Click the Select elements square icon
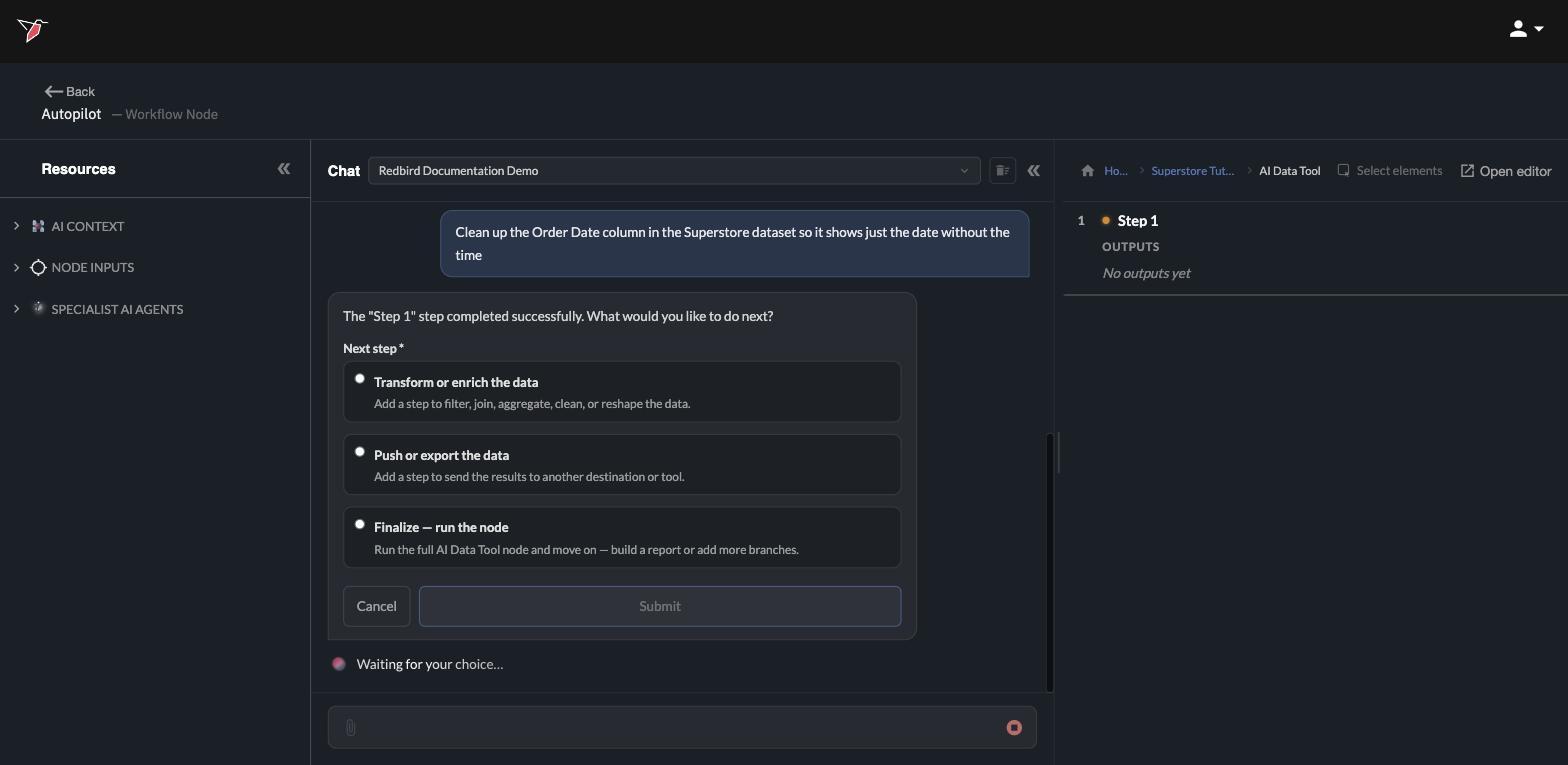The height and width of the screenshot is (765, 1568). (1344, 170)
